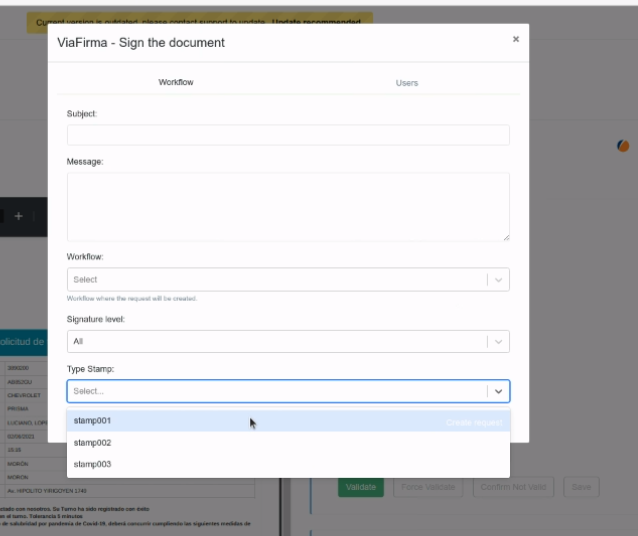Choose stamp001 from the list
The width and height of the screenshot is (638, 536).
[x=93, y=421]
